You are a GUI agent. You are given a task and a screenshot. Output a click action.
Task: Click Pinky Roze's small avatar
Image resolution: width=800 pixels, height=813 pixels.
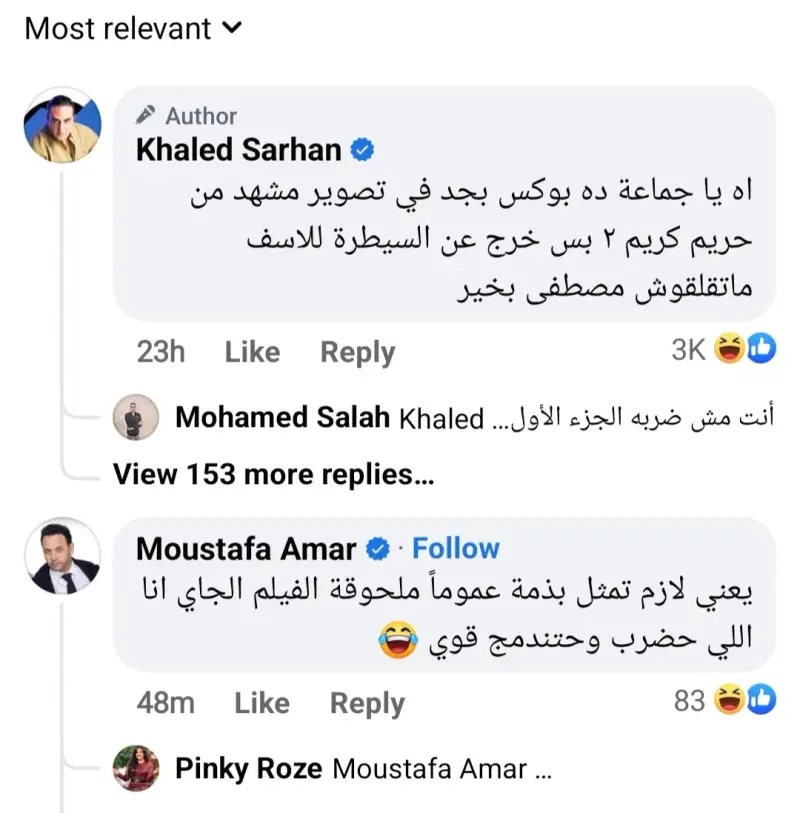[x=134, y=770]
